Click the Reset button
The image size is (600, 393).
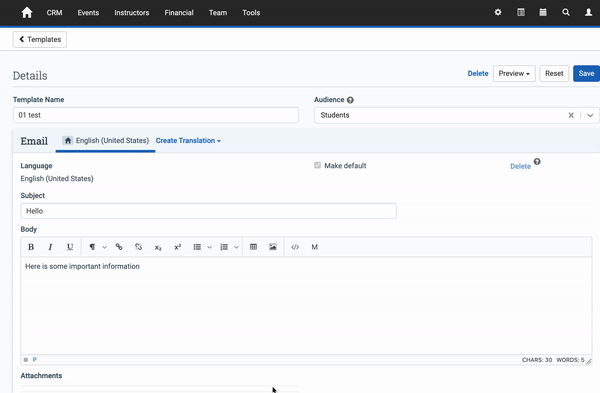554,73
